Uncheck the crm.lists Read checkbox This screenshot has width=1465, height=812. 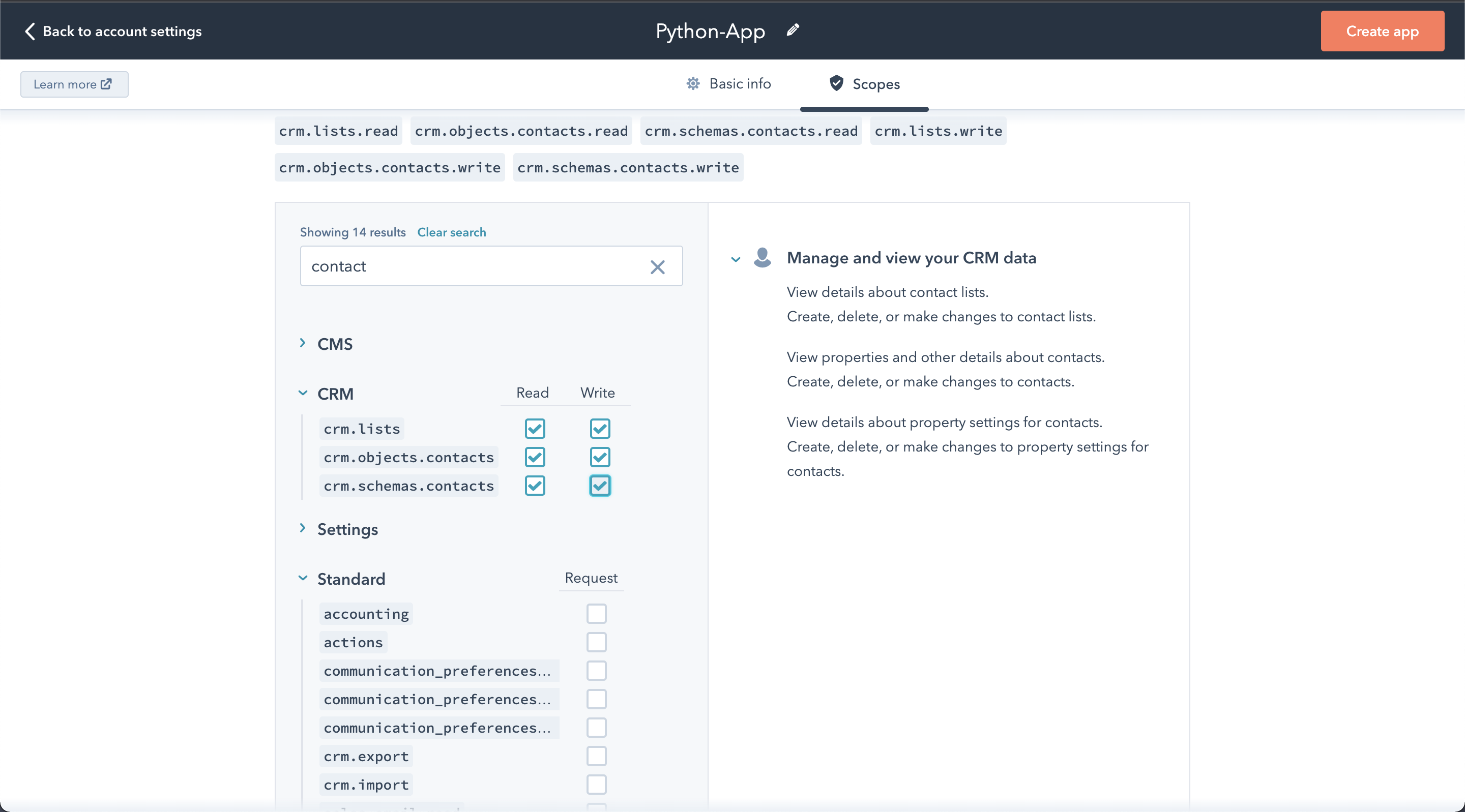pyautogui.click(x=535, y=429)
